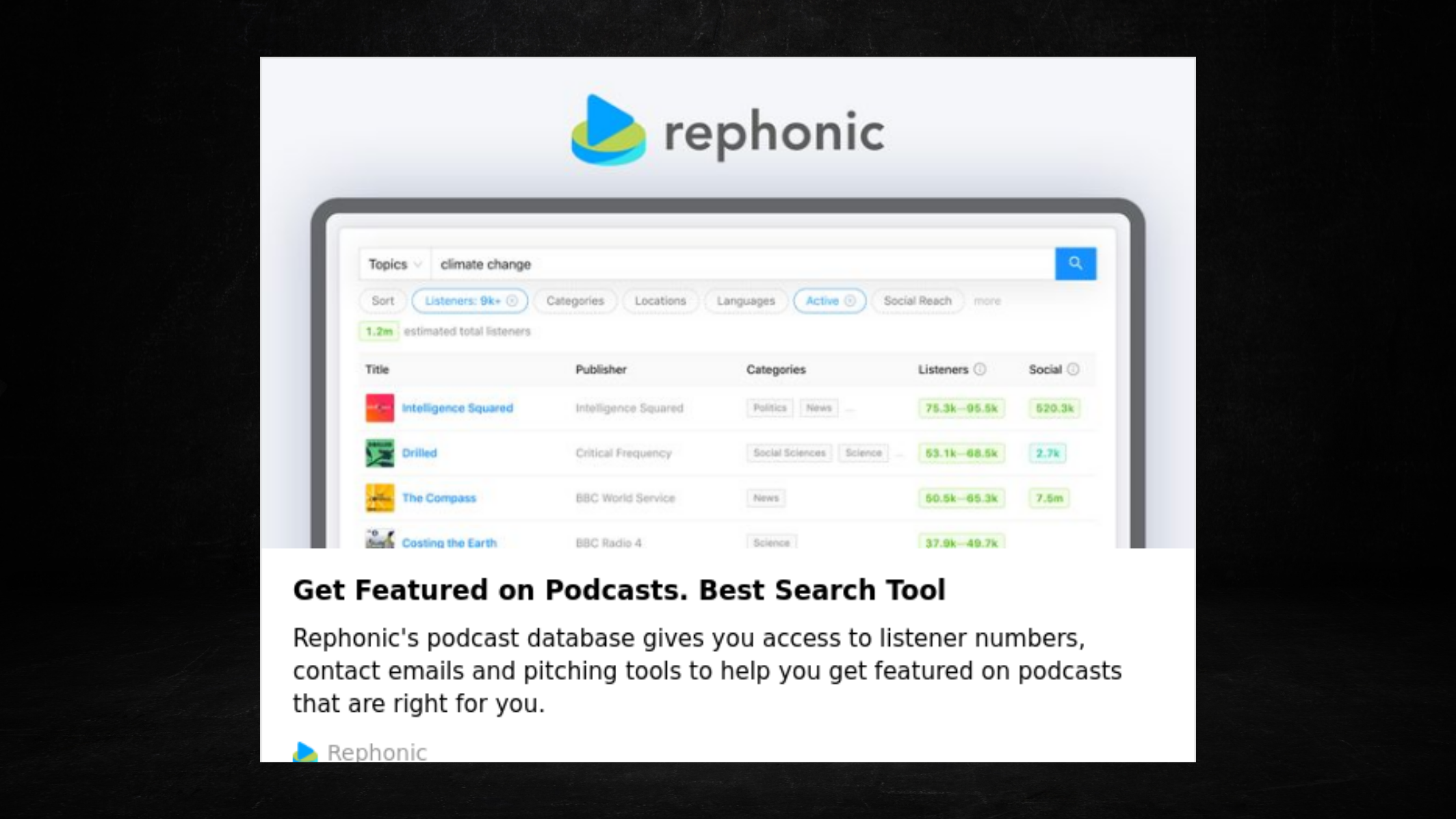
Task: Select the Locations filter tab
Action: pyautogui.click(x=659, y=300)
